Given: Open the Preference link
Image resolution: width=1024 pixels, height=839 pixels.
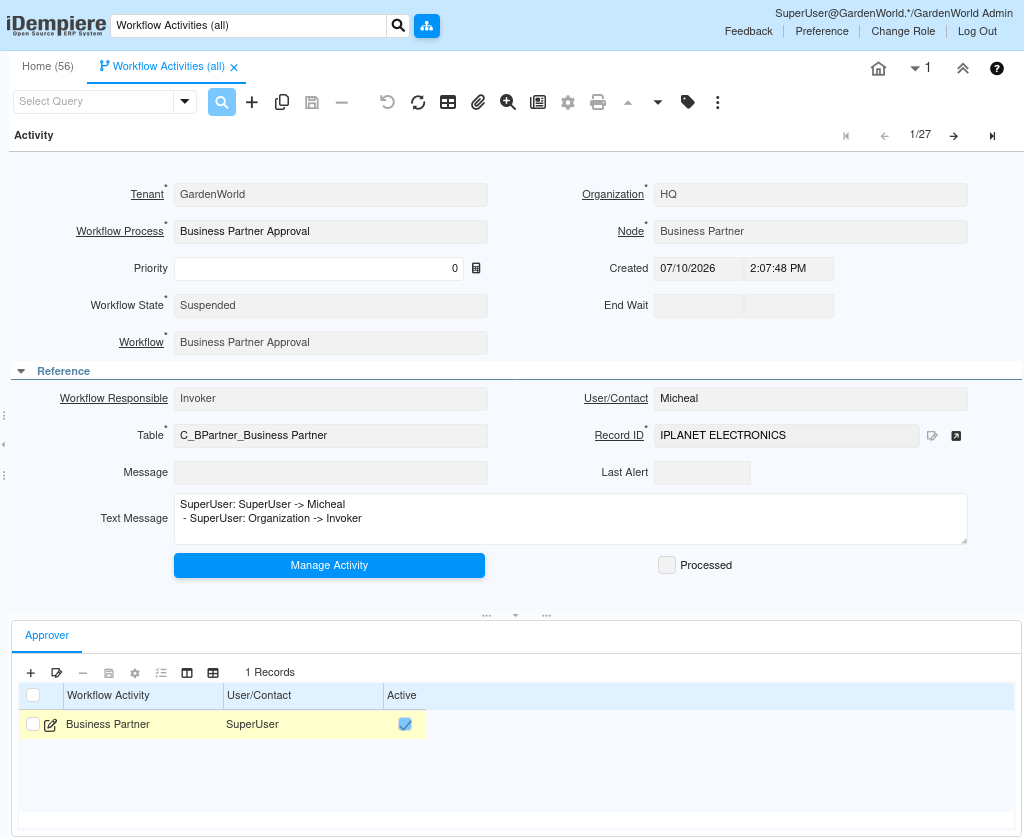Looking at the screenshot, I should (822, 31).
